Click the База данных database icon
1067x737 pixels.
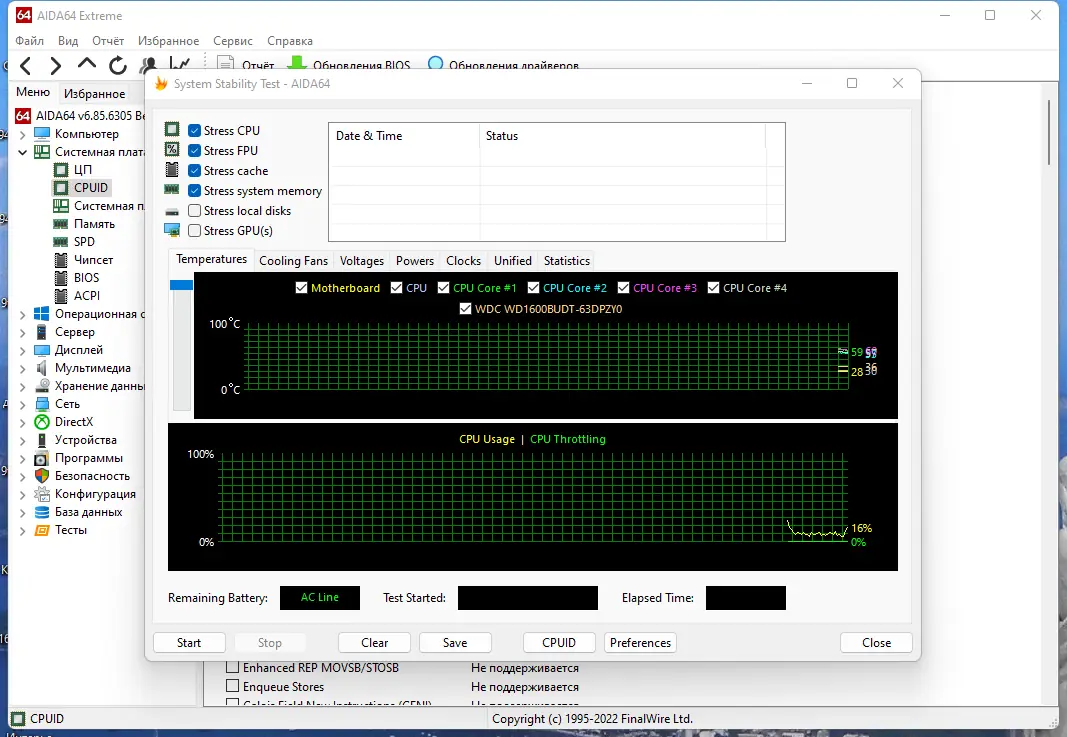click(x=42, y=512)
